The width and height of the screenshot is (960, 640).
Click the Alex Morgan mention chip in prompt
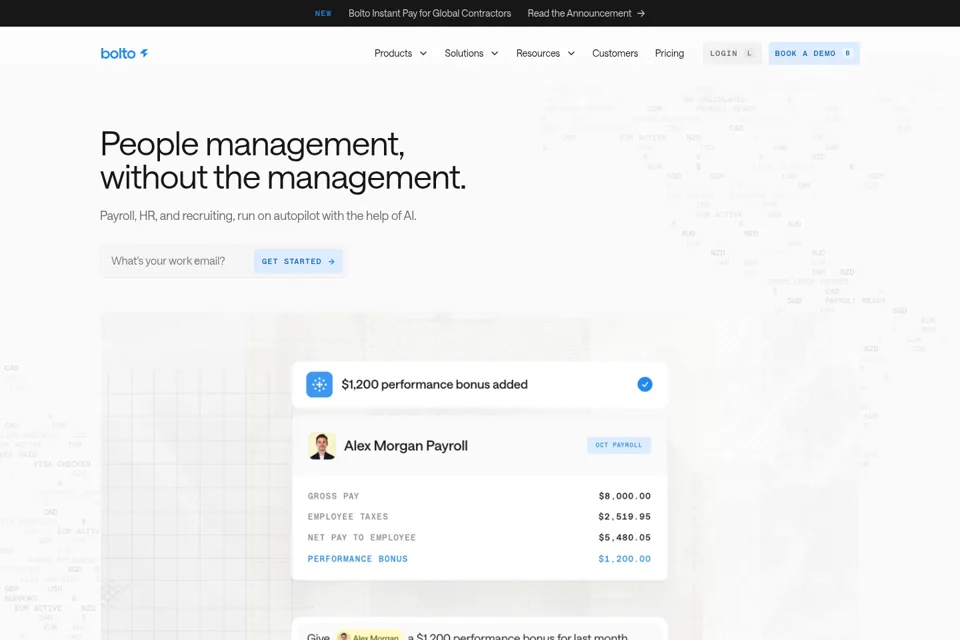pos(369,636)
